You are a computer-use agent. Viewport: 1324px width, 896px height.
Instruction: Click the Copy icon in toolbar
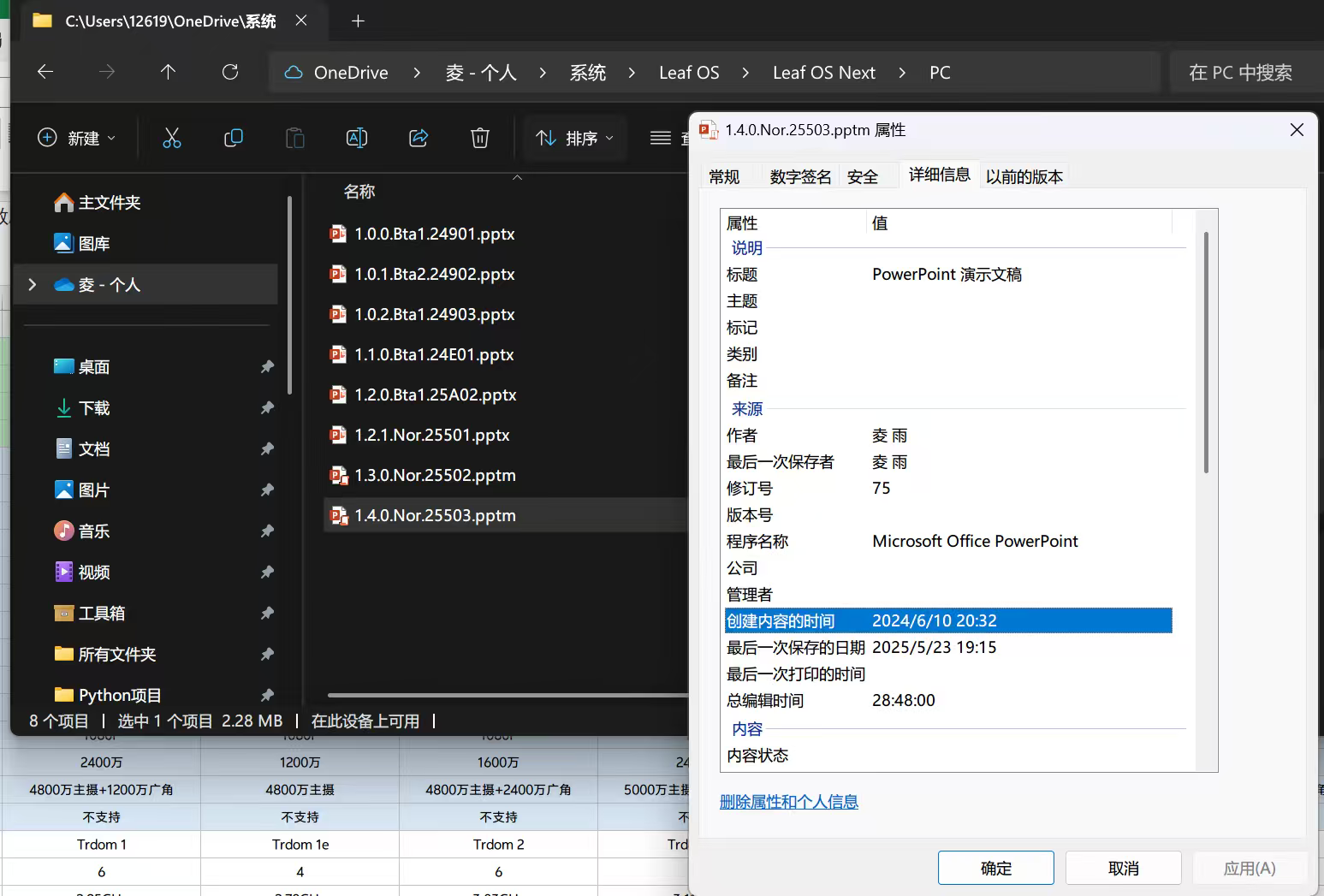(233, 138)
